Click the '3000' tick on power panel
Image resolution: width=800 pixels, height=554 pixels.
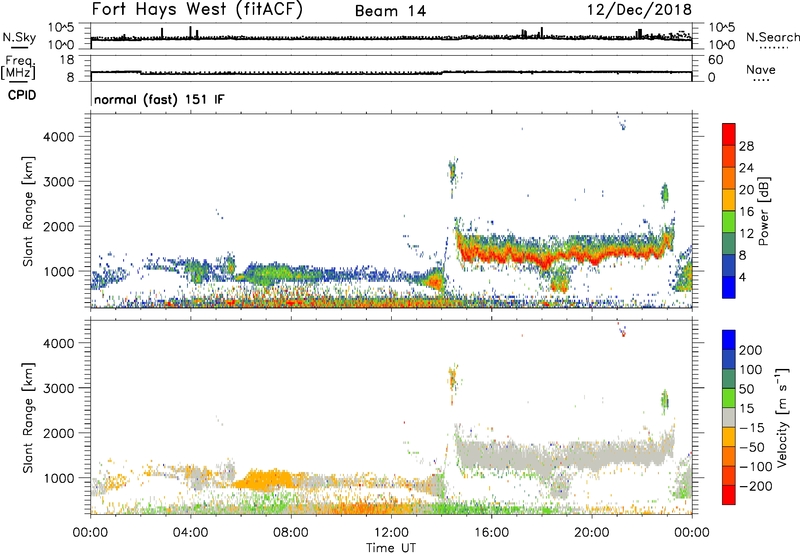pos(59,182)
